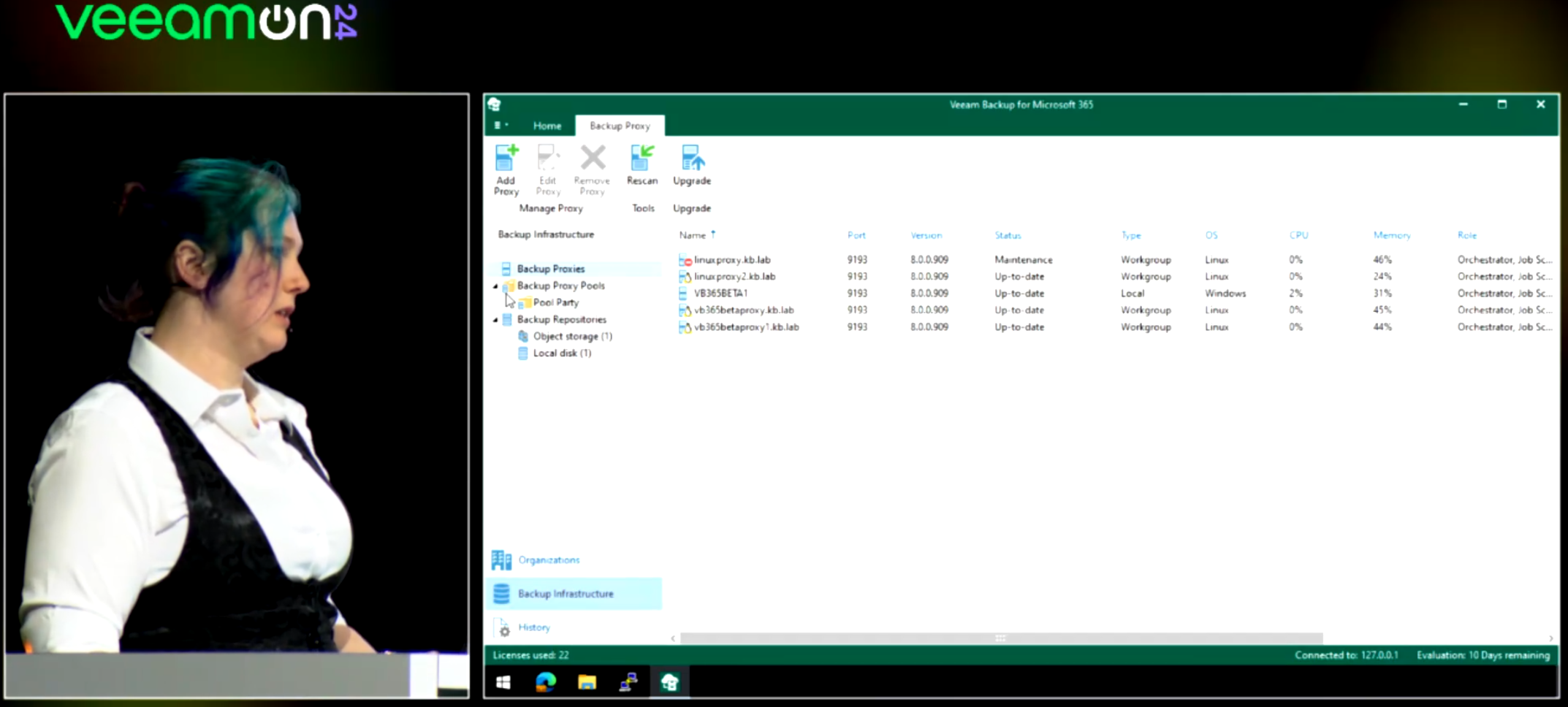Screen dimensions: 1568x707
Task: Click the Object storage tree icon
Action: (x=523, y=336)
